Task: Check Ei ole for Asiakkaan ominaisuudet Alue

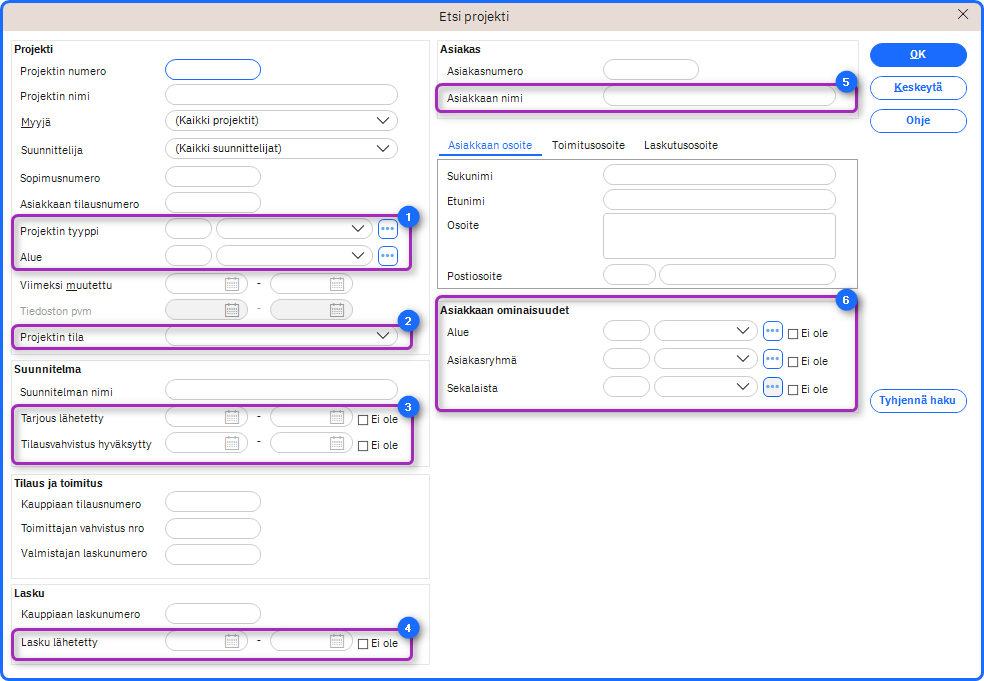Action: point(793,334)
